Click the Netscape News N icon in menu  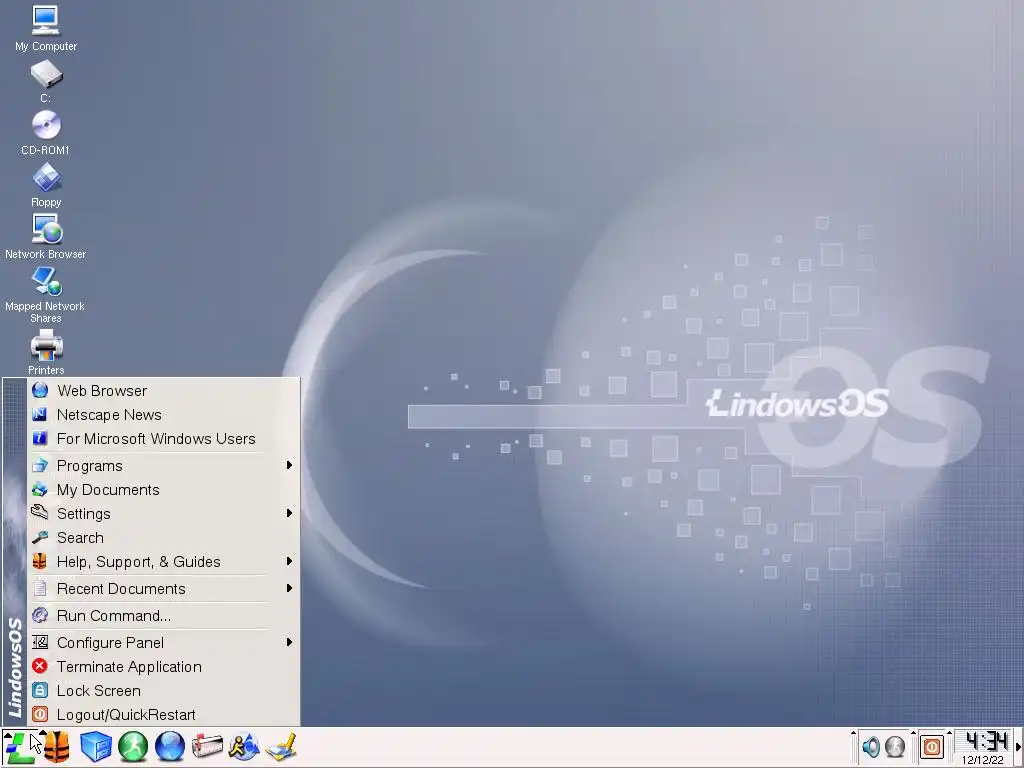pos(40,415)
